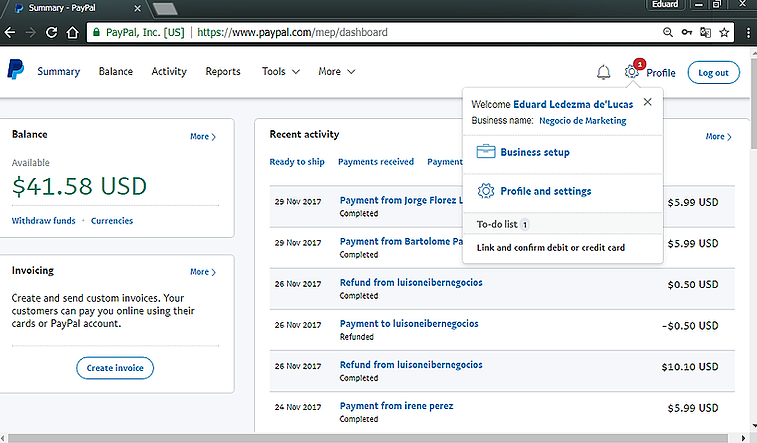This screenshot has height=443, width=757.
Task: Open Payment from Bartolome transaction
Action: (401, 241)
